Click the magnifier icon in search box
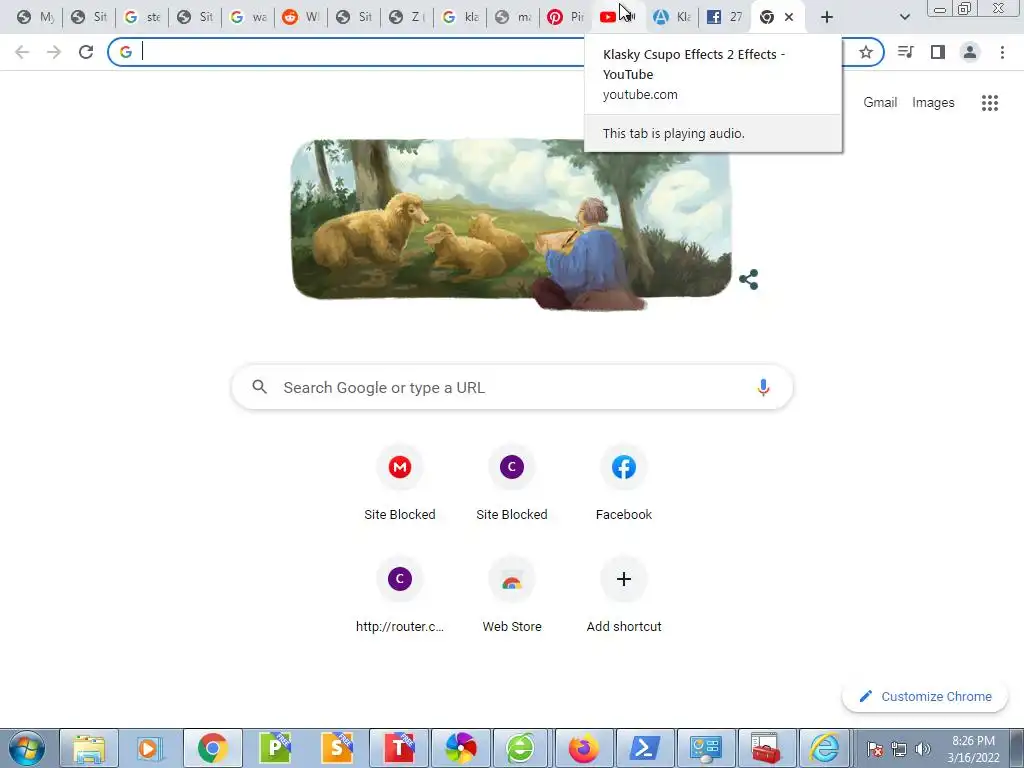1024x768 pixels. [x=259, y=387]
